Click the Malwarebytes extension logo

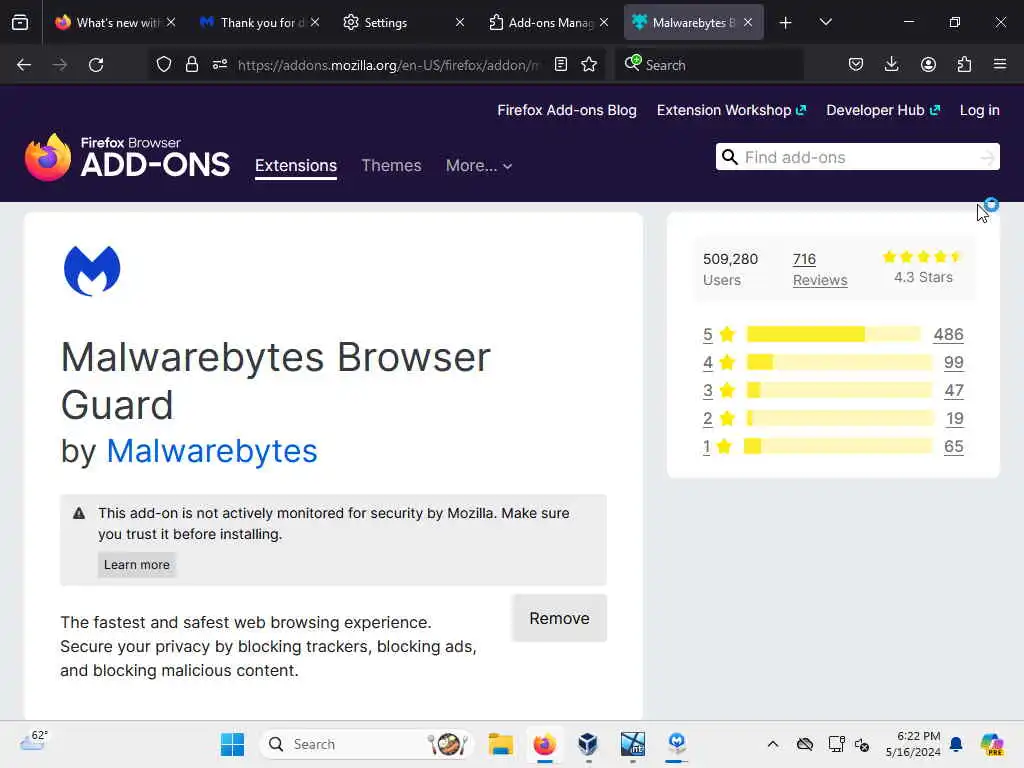point(92,271)
